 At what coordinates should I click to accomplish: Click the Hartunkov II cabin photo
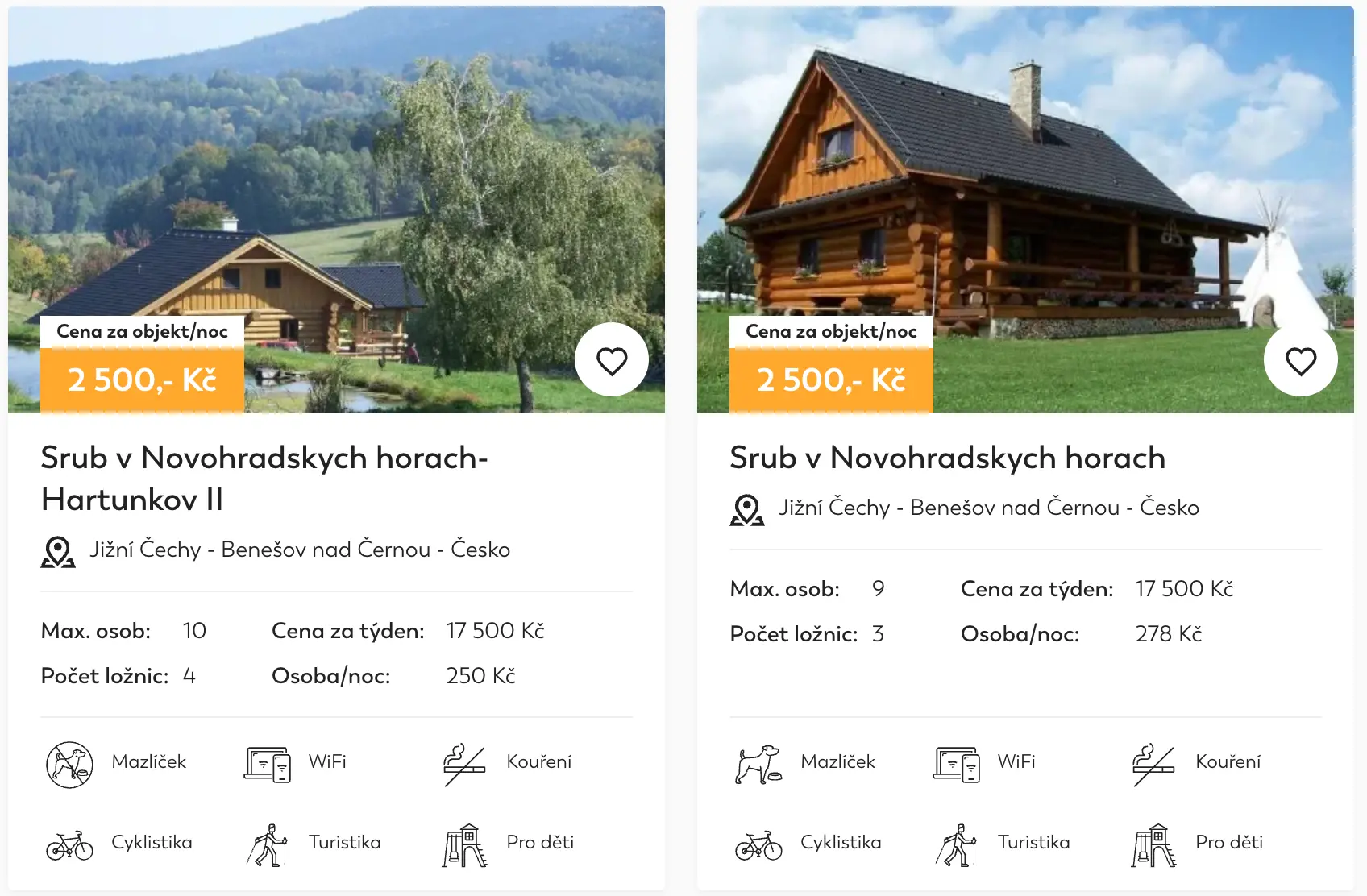click(336, 209)
